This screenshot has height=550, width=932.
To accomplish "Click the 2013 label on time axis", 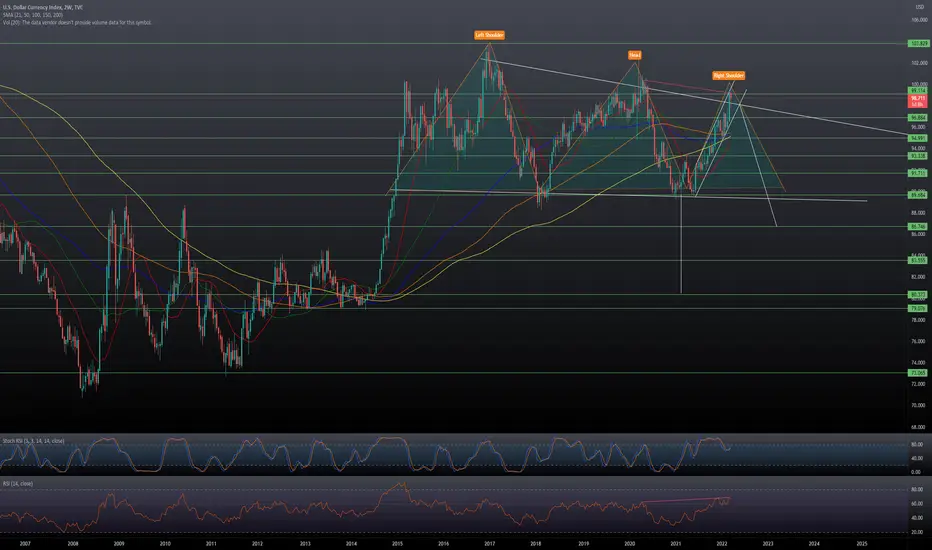I will 305,543.
